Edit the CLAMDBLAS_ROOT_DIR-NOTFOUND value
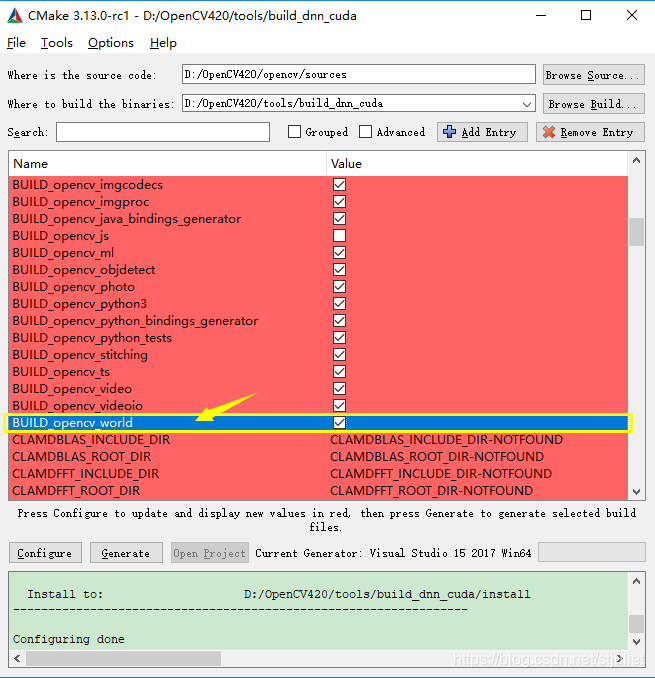The image size is (655, 678). (437, 457)
